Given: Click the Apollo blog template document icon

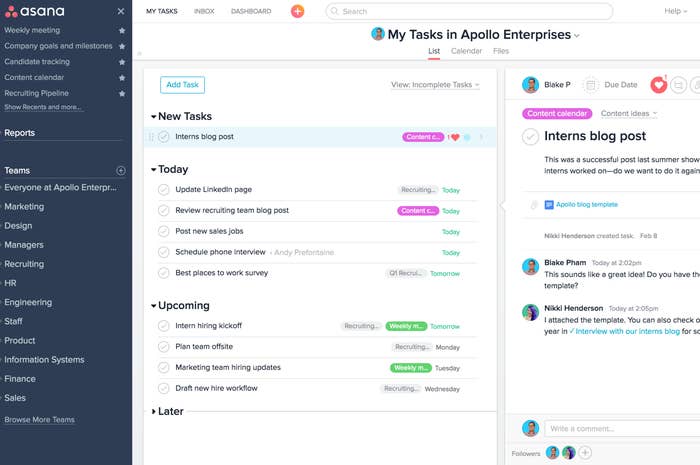Looking at the screenshot, I should 549,205.
